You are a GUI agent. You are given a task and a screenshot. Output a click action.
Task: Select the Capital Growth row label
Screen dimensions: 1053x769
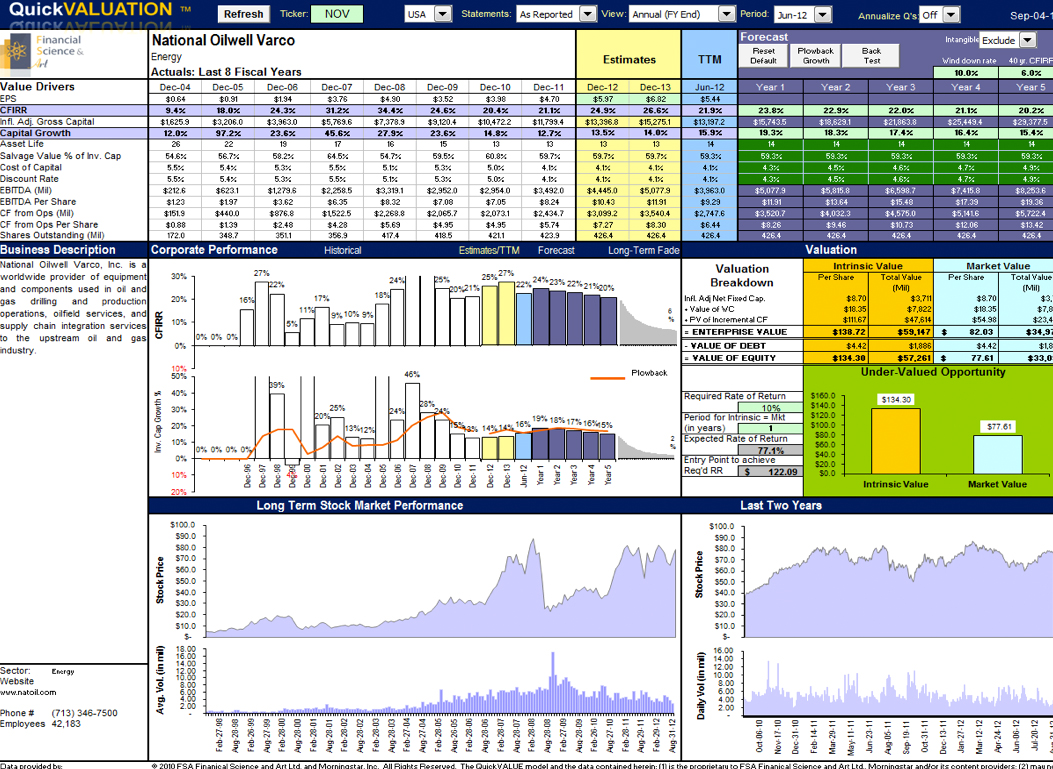[x=34, y=133]
